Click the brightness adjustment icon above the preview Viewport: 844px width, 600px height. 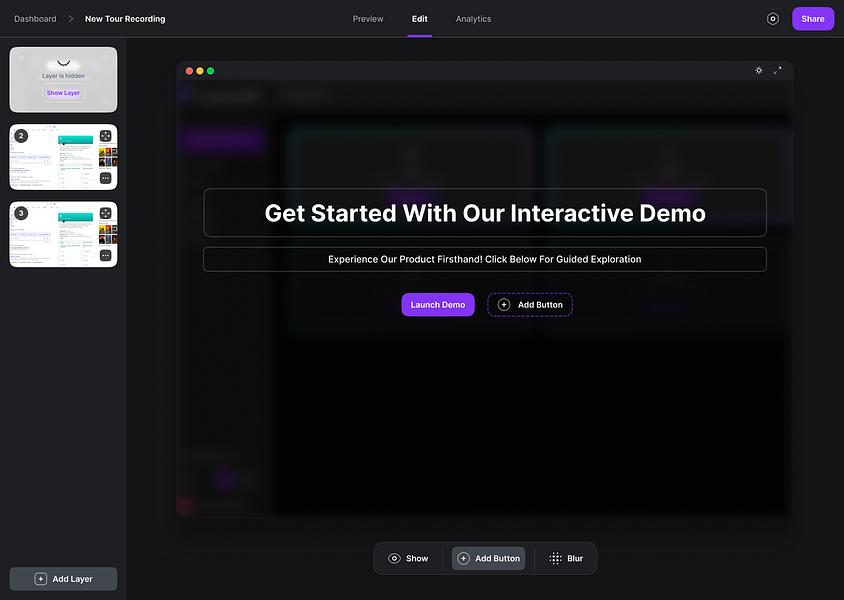coord(759,70)
